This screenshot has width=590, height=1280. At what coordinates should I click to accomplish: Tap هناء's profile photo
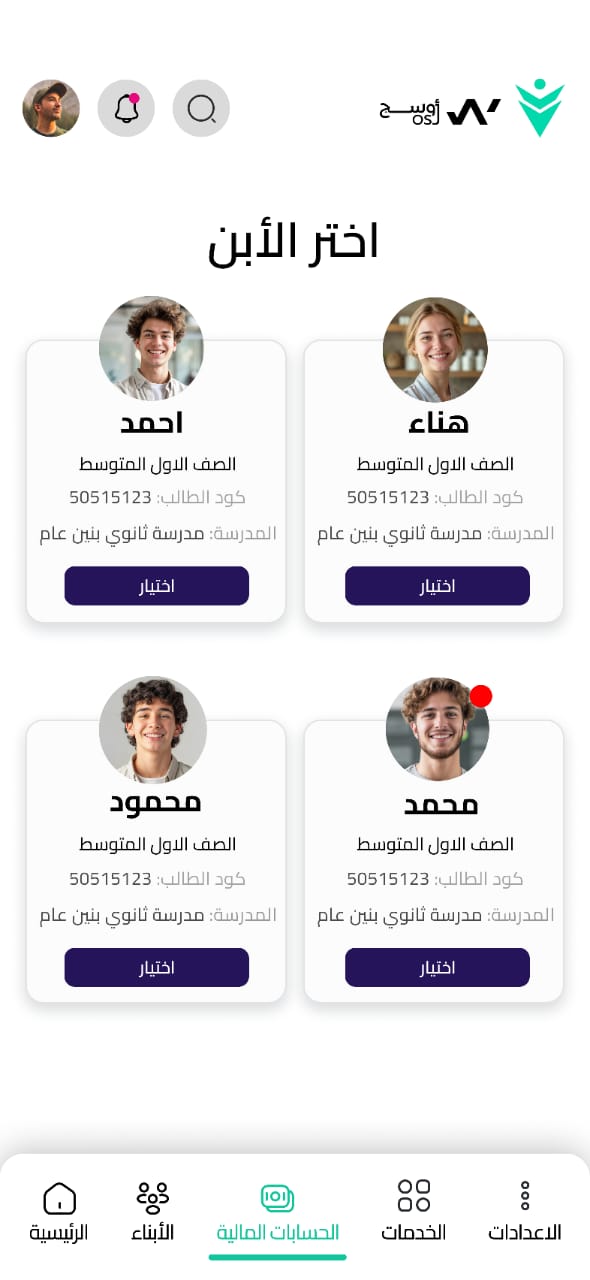[435, 349]
